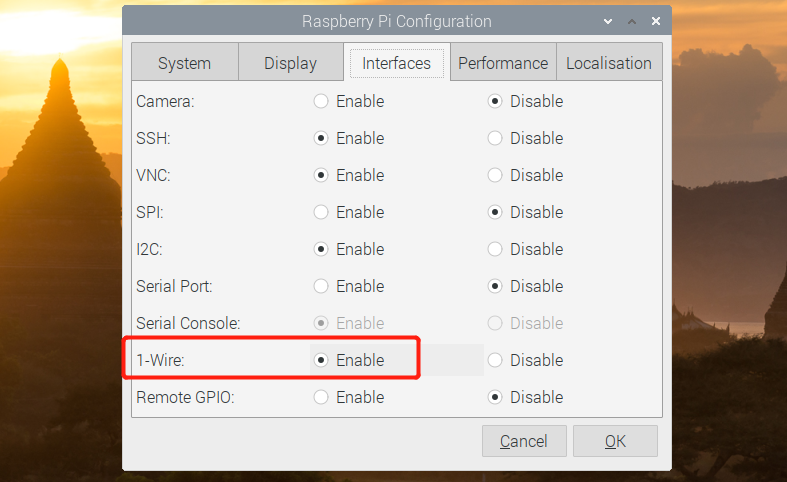Confirm settings with the OK button
Screen dimensions: 787x482
coord(615,441)
